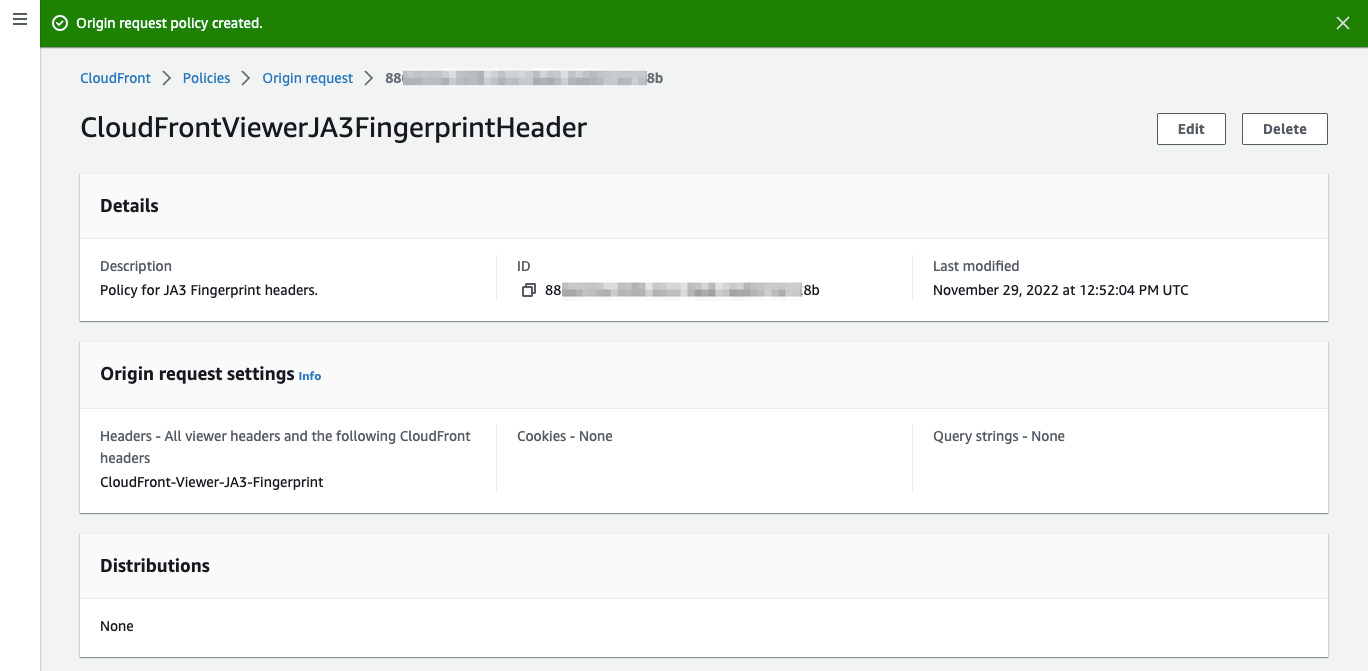The image size is (1368, 671).
Task: Open the Origin request breadcrumb link
Action: tap(307, 78)
